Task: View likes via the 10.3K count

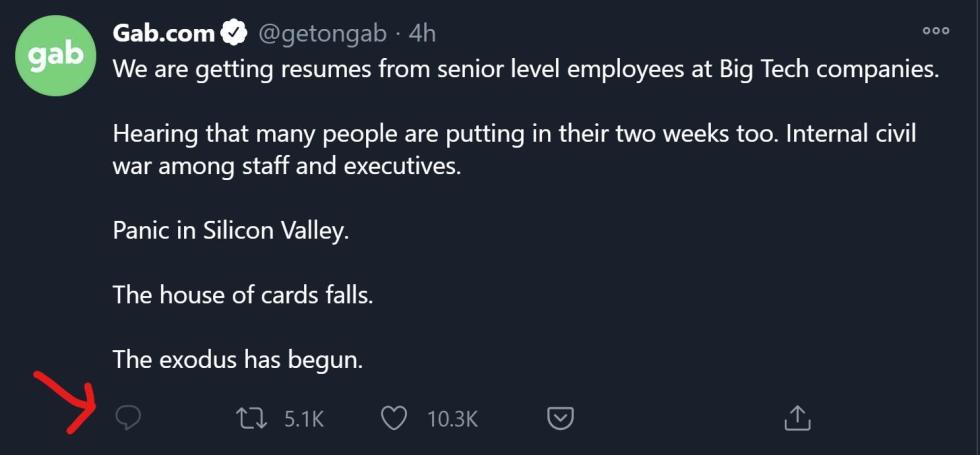Action: coord(453,419)
